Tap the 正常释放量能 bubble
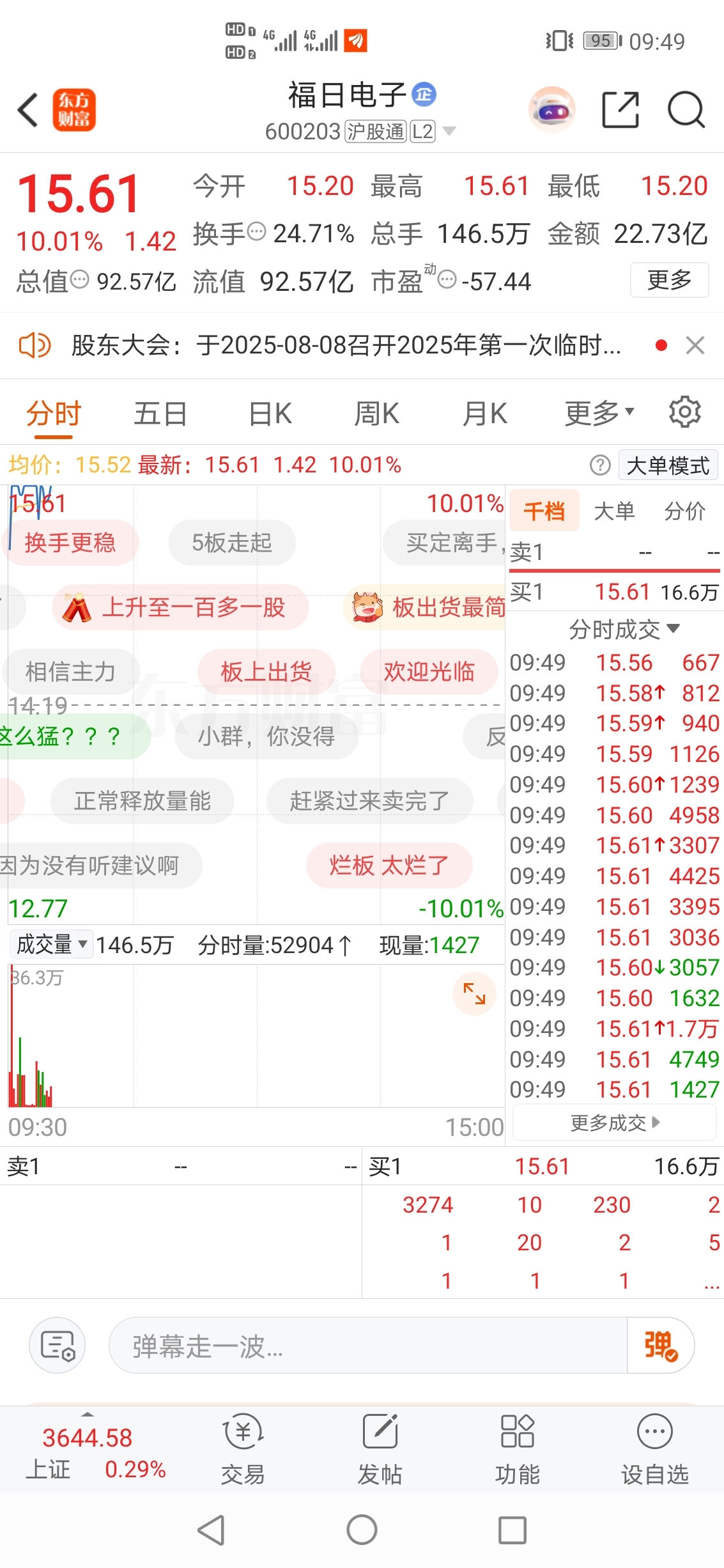The width and height of the screenshot is (724, 1568). pyautogui.click(x=142, y=800)
